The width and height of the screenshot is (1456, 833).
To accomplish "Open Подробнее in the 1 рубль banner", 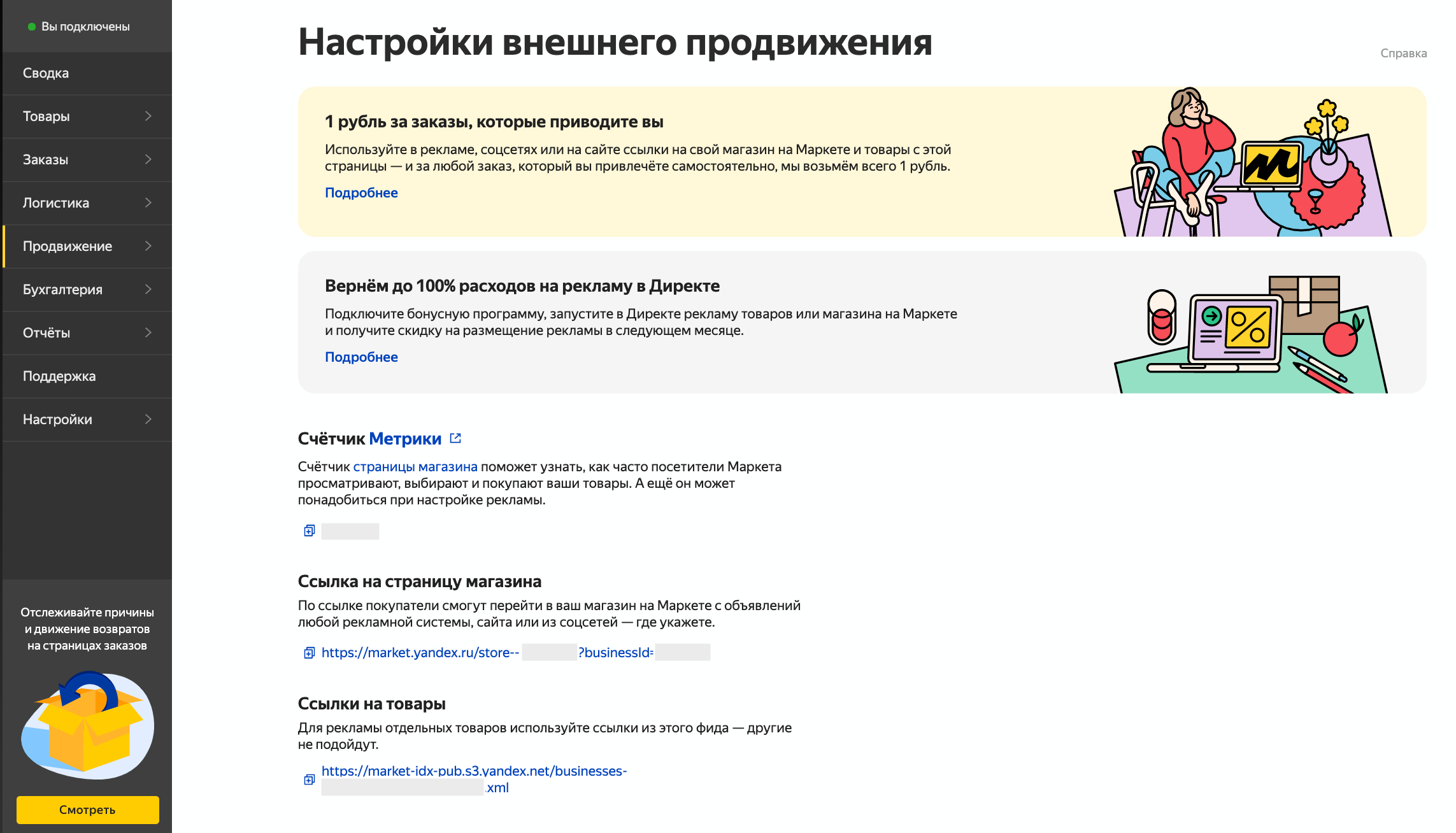I will click(x=361, y=193).
